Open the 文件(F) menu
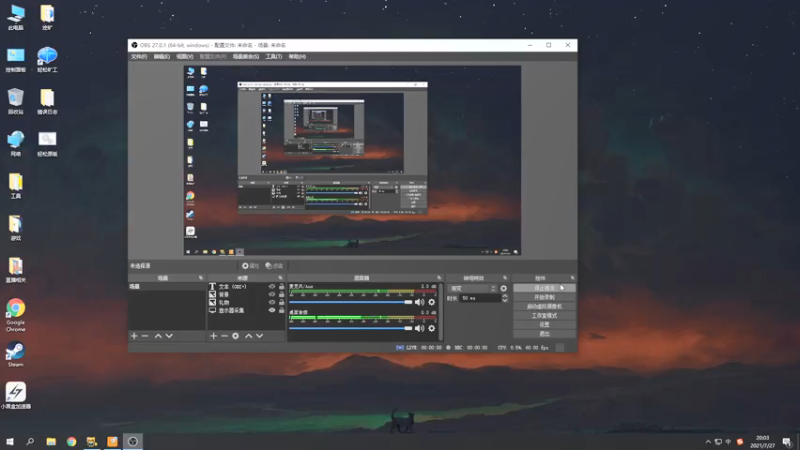This screenshot has width=800, height=450. 139,57
